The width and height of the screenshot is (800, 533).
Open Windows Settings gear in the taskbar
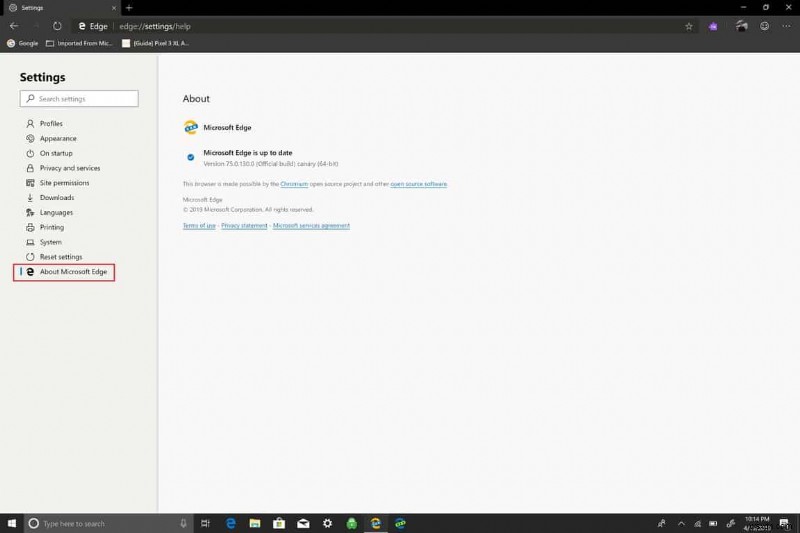pyautogui.click(x=328, y=523)
